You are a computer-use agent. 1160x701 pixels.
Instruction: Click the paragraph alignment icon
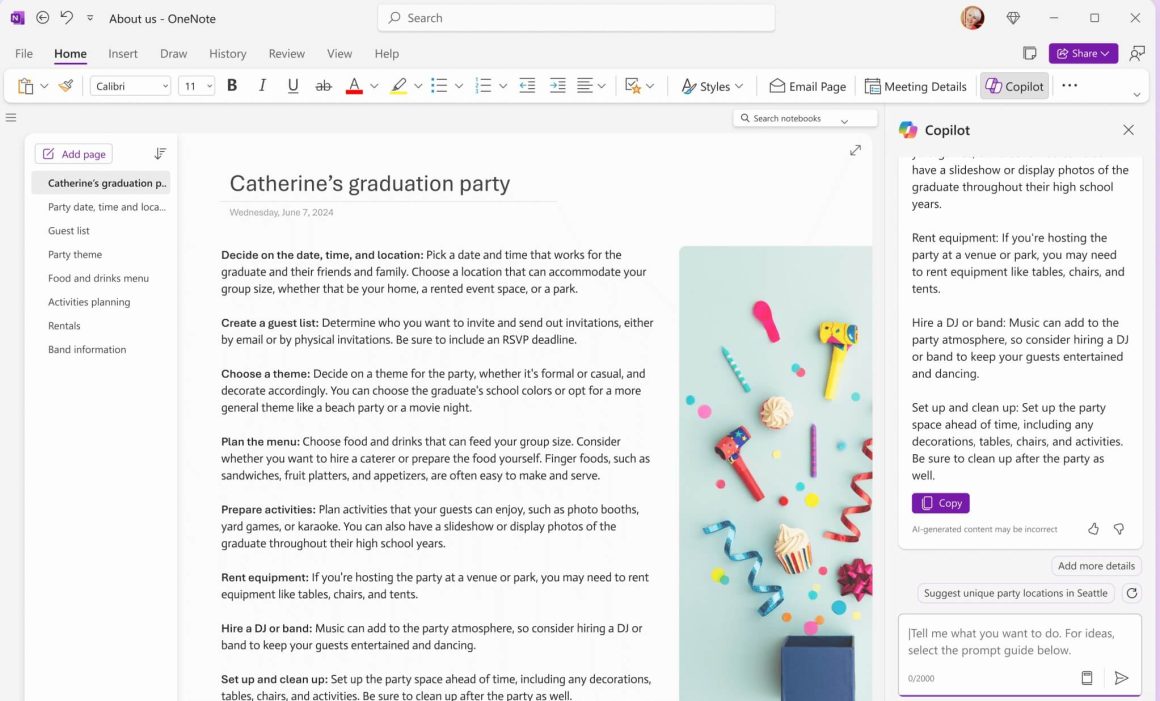(x=584, y=86)
